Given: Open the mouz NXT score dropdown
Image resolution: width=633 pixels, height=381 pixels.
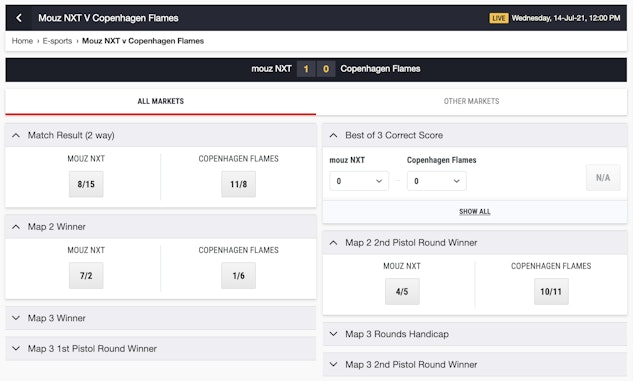Looking at the screenshot, I should [359, 181].
